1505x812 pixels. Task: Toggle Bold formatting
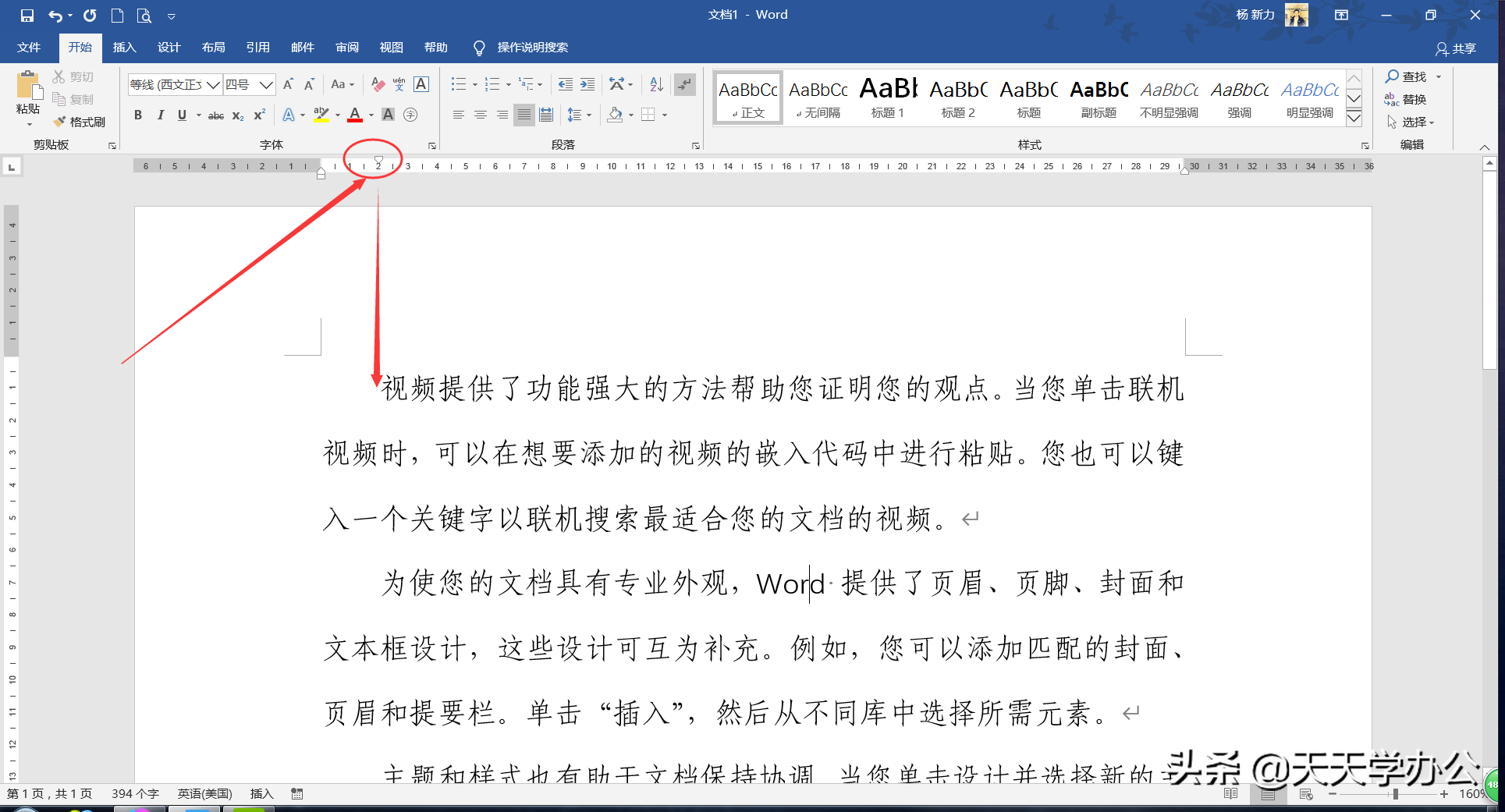tap(138, 115)
